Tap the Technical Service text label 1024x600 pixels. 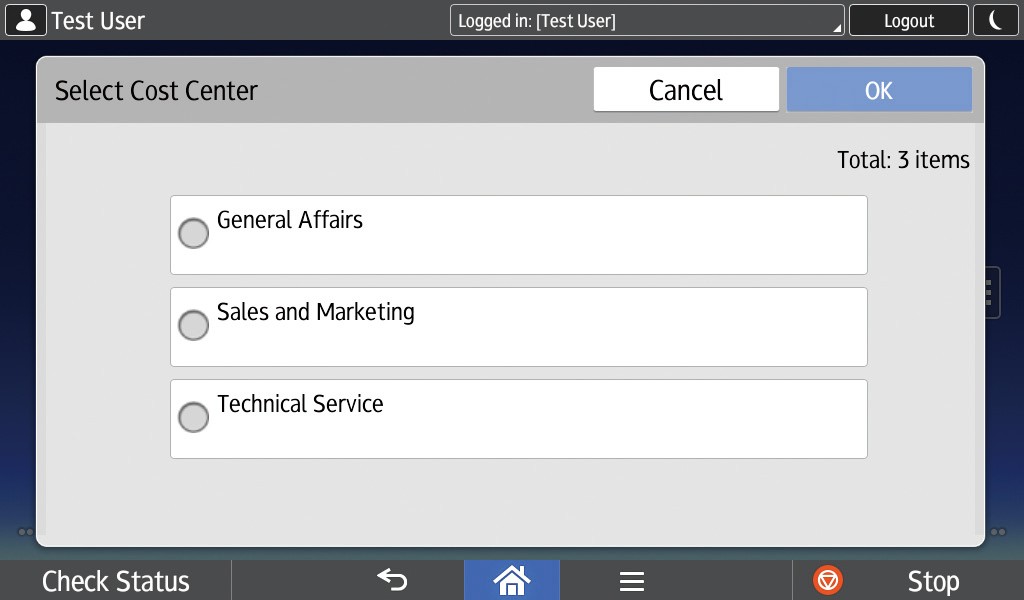[x=300, y=404]
